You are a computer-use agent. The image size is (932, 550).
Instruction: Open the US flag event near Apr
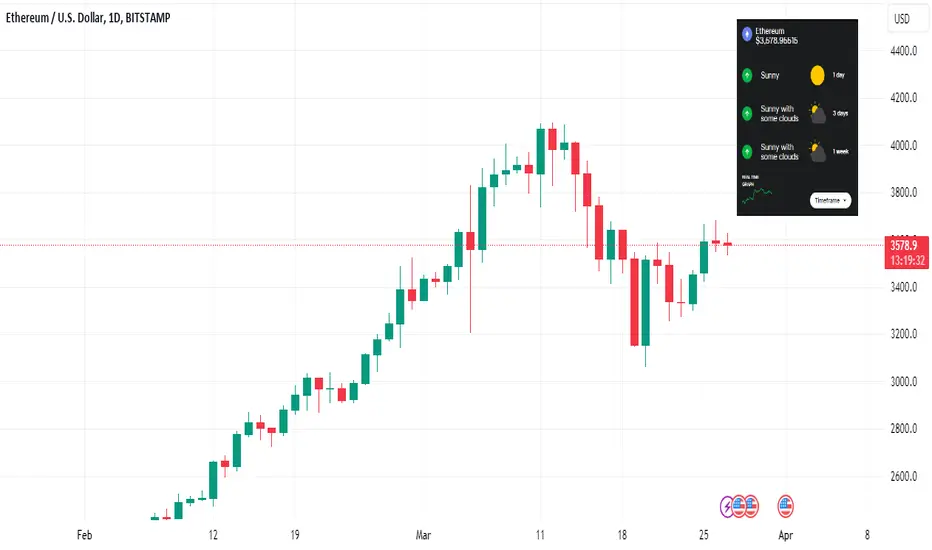tap(785, 507)
